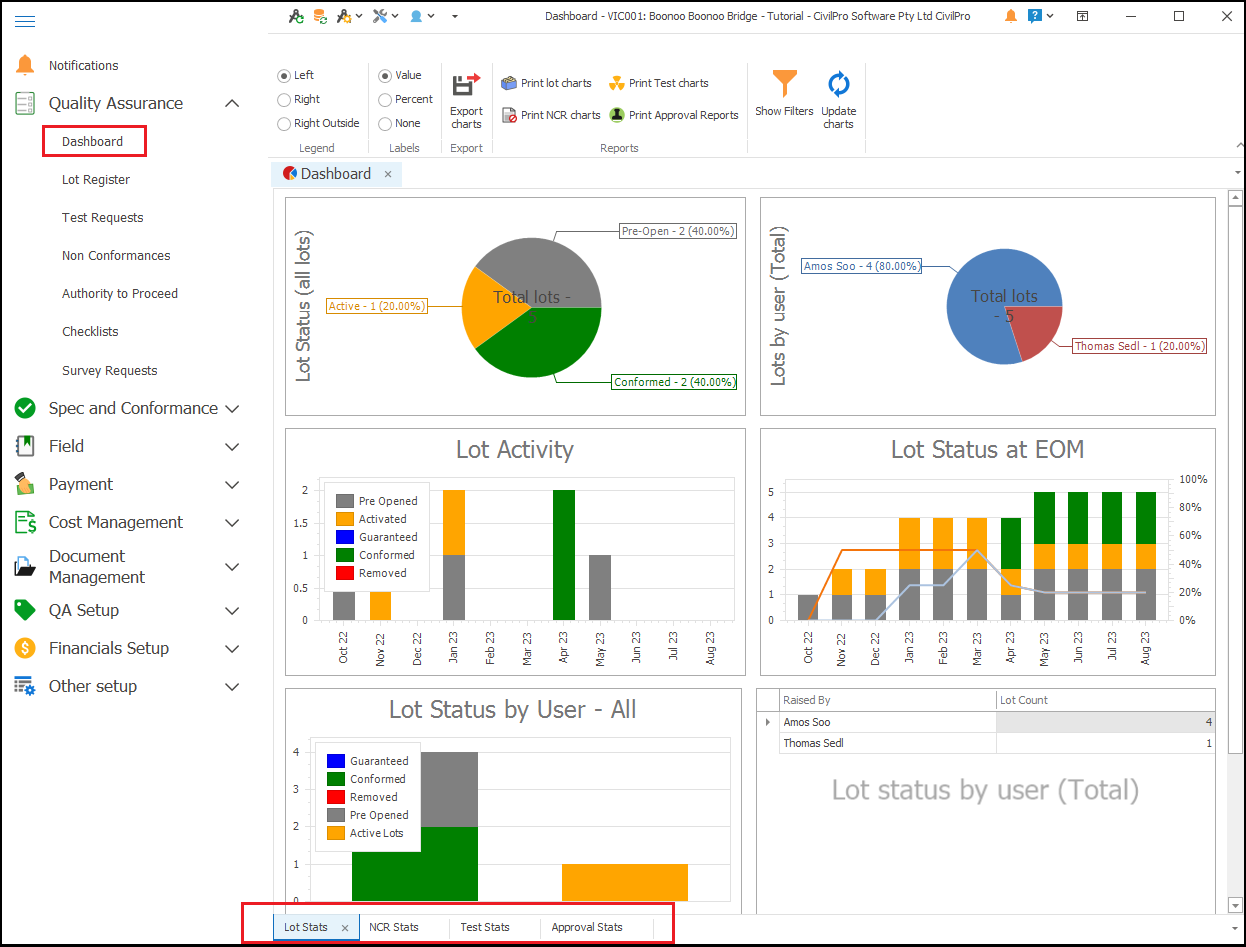Screen dimensions: 1246x947
Task: Open the hamburger menu icon
Action: click(25, 21)
